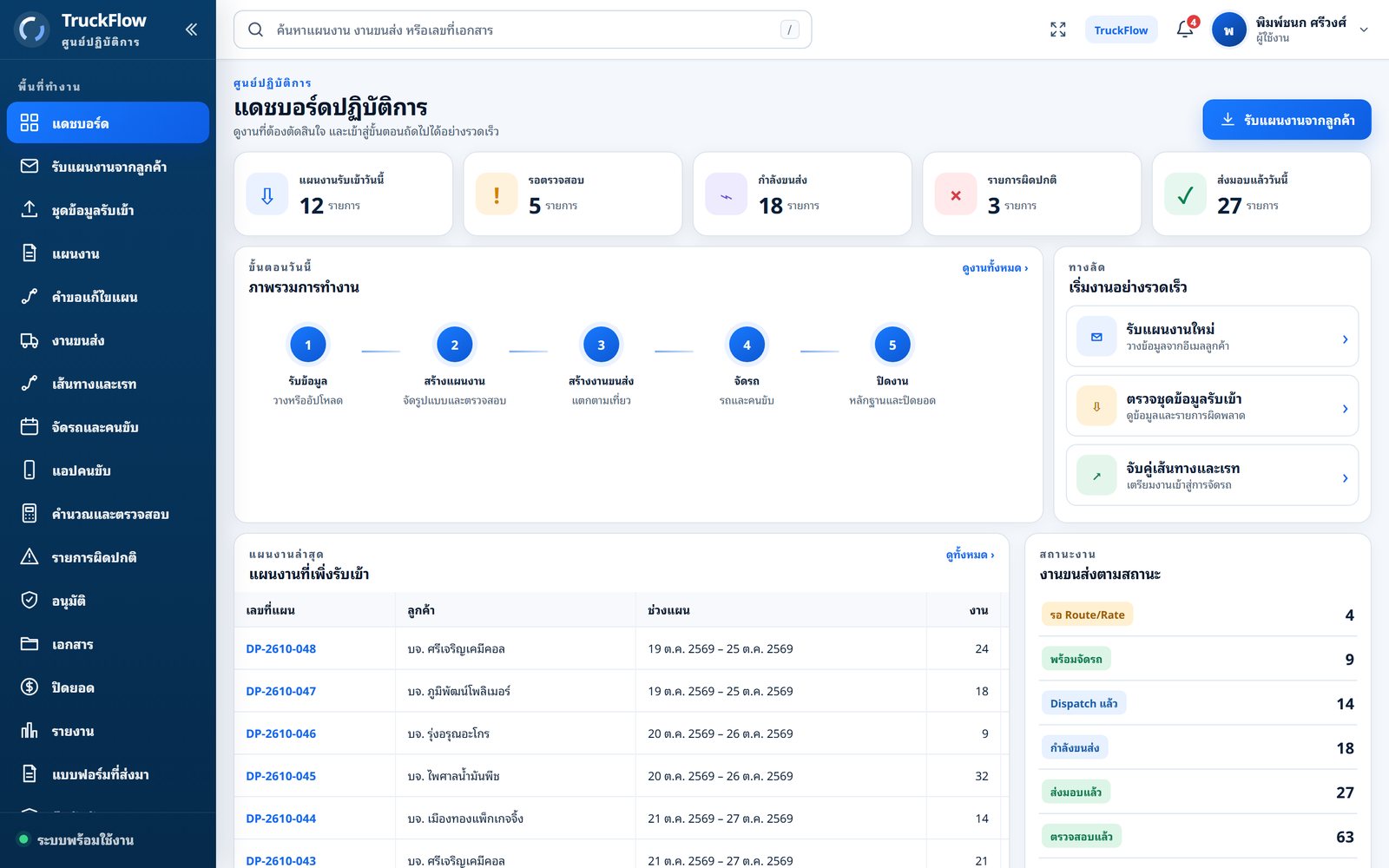Collapse the sidebar with double-chevron icon
This screenshot has width=1389, height=868.
[191, 30]
